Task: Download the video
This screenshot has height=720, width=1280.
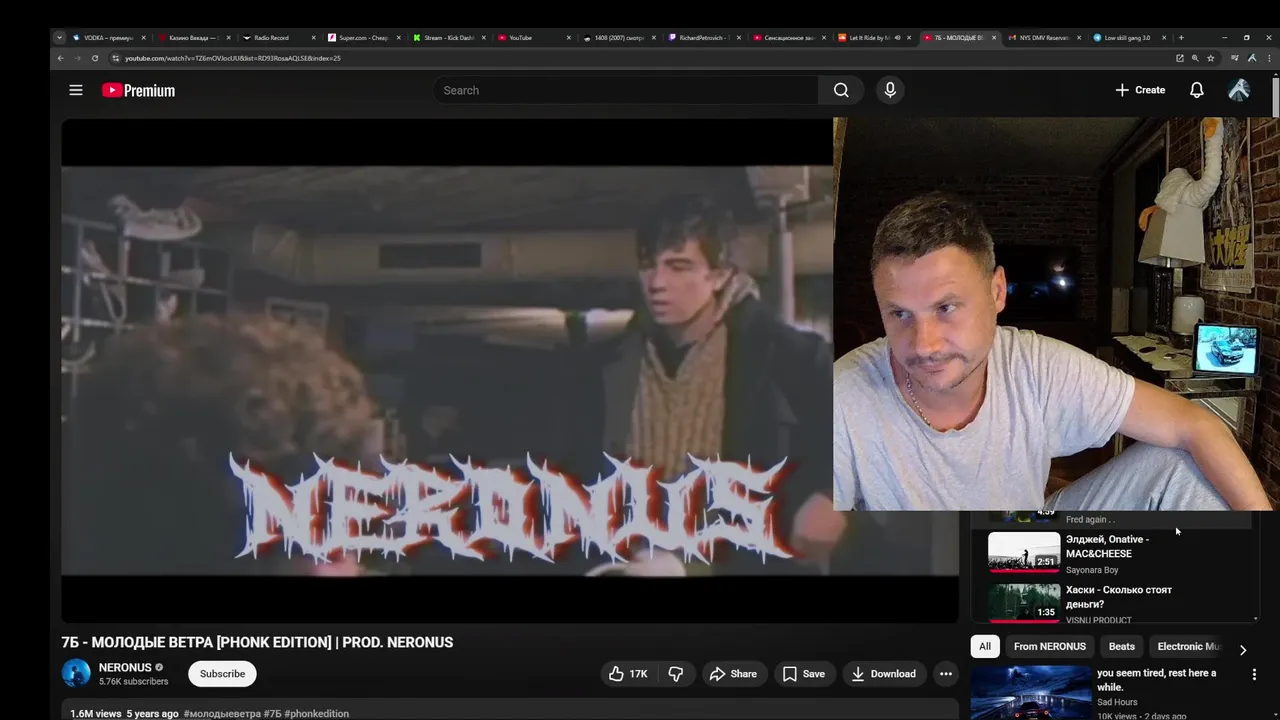Action: click(x=883, y=674)
